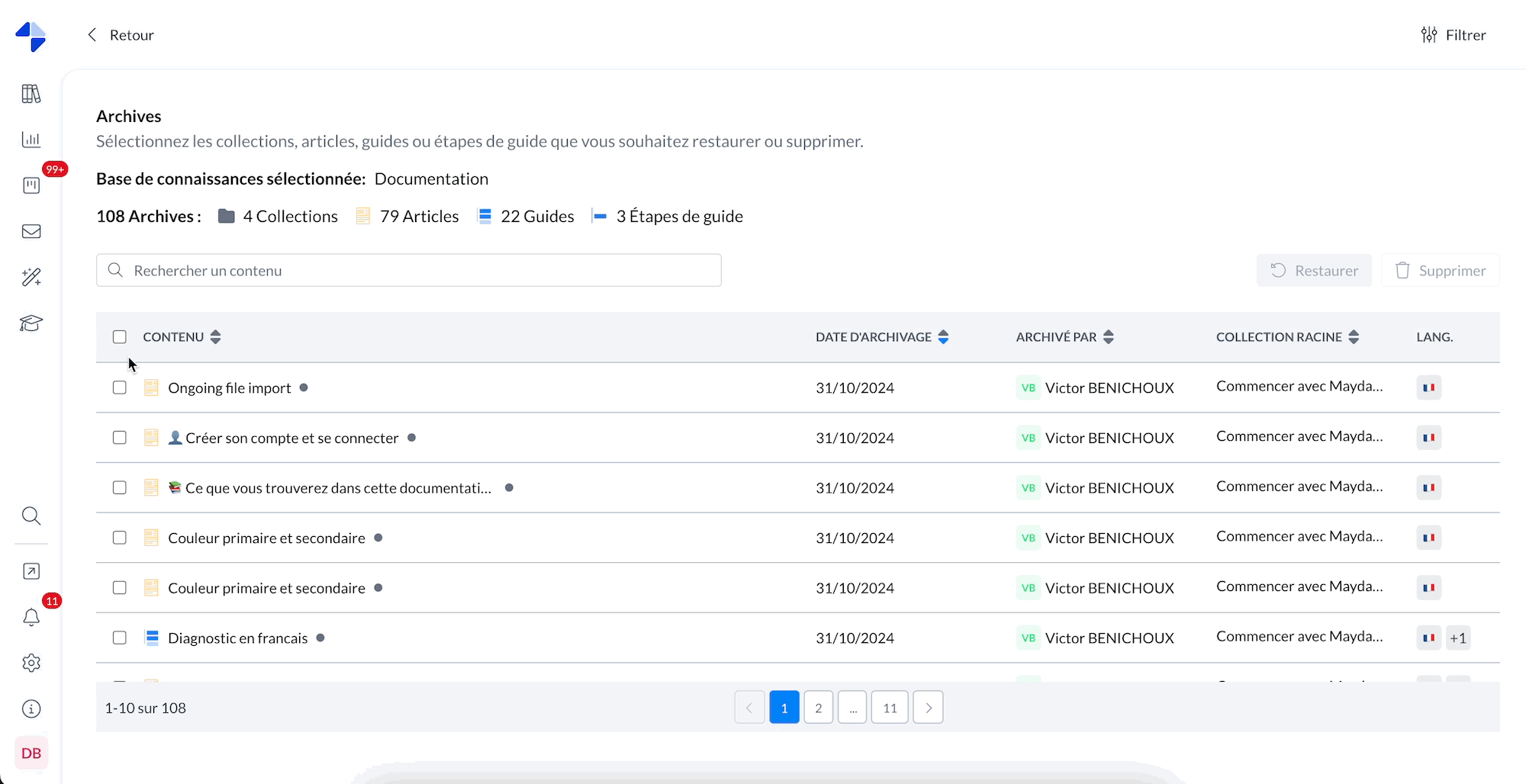Open the analytics bar chart icon

(x=31, y=140)
